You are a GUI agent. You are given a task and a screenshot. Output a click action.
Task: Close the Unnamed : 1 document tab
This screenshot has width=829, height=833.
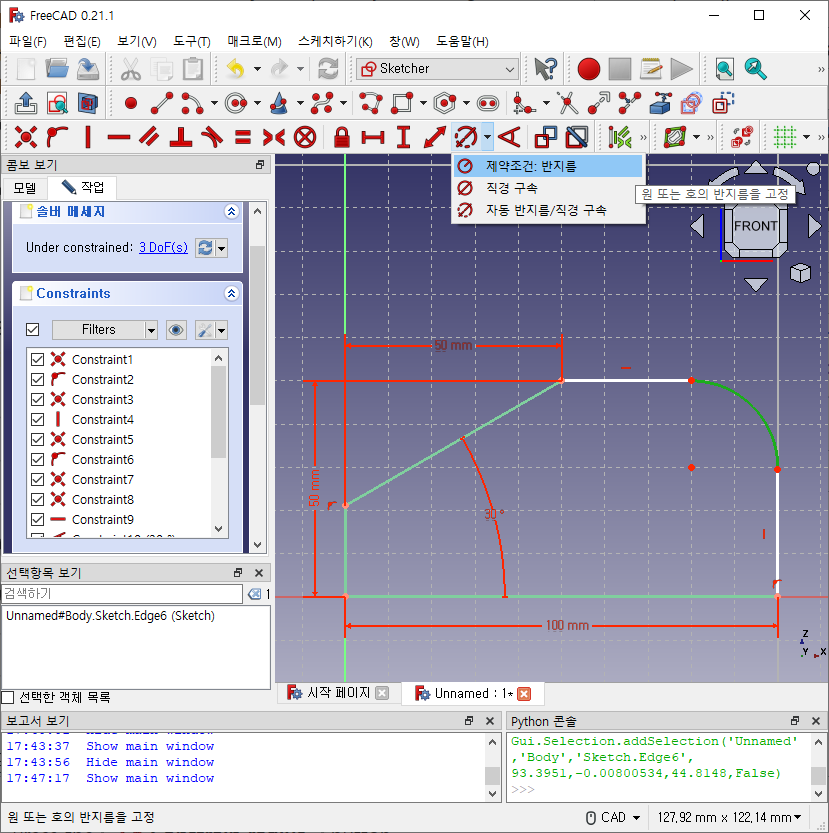click(524, 694)
